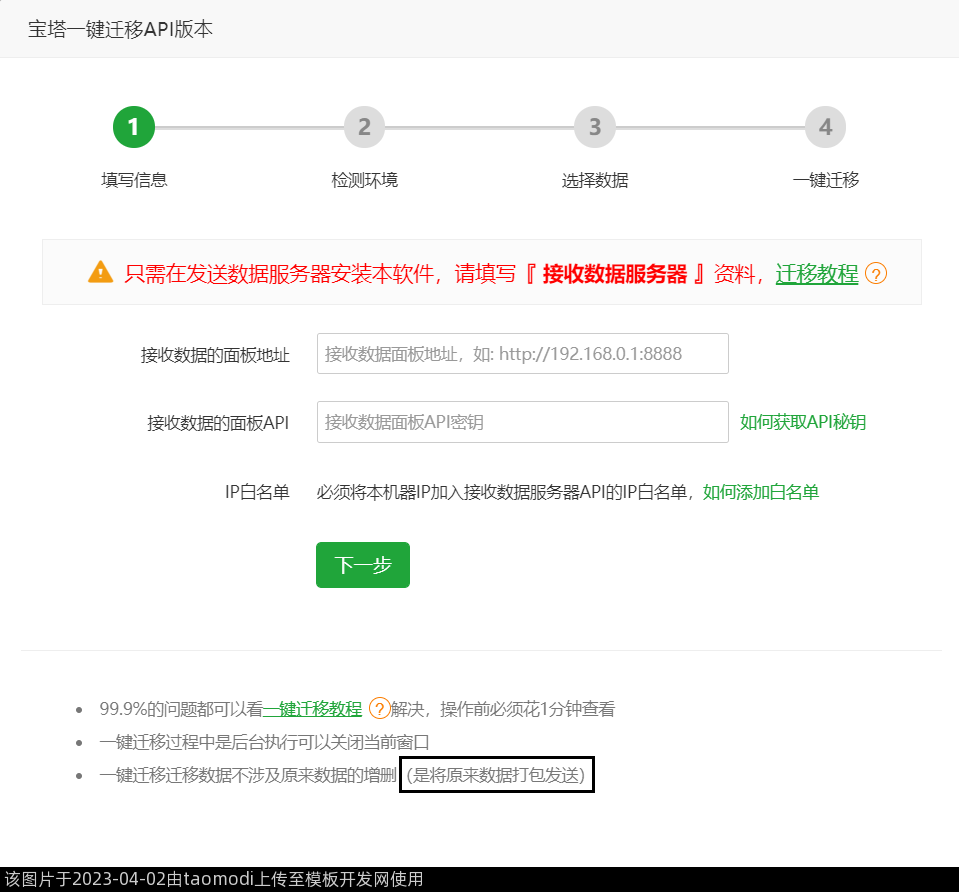Viewport: 959px width, 892px height.
Task: Click the step 2 circle indicator
Action: coord(364,127)
